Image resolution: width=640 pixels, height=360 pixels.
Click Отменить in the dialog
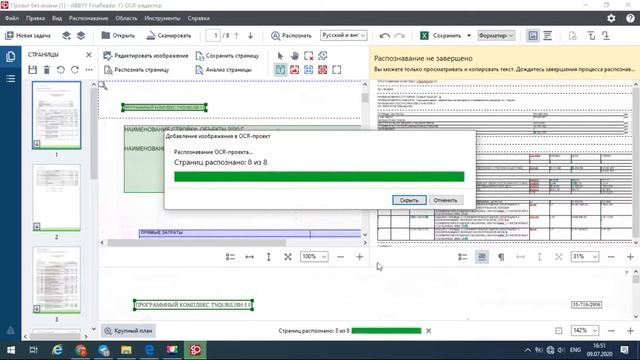click(x=446, y=200)
